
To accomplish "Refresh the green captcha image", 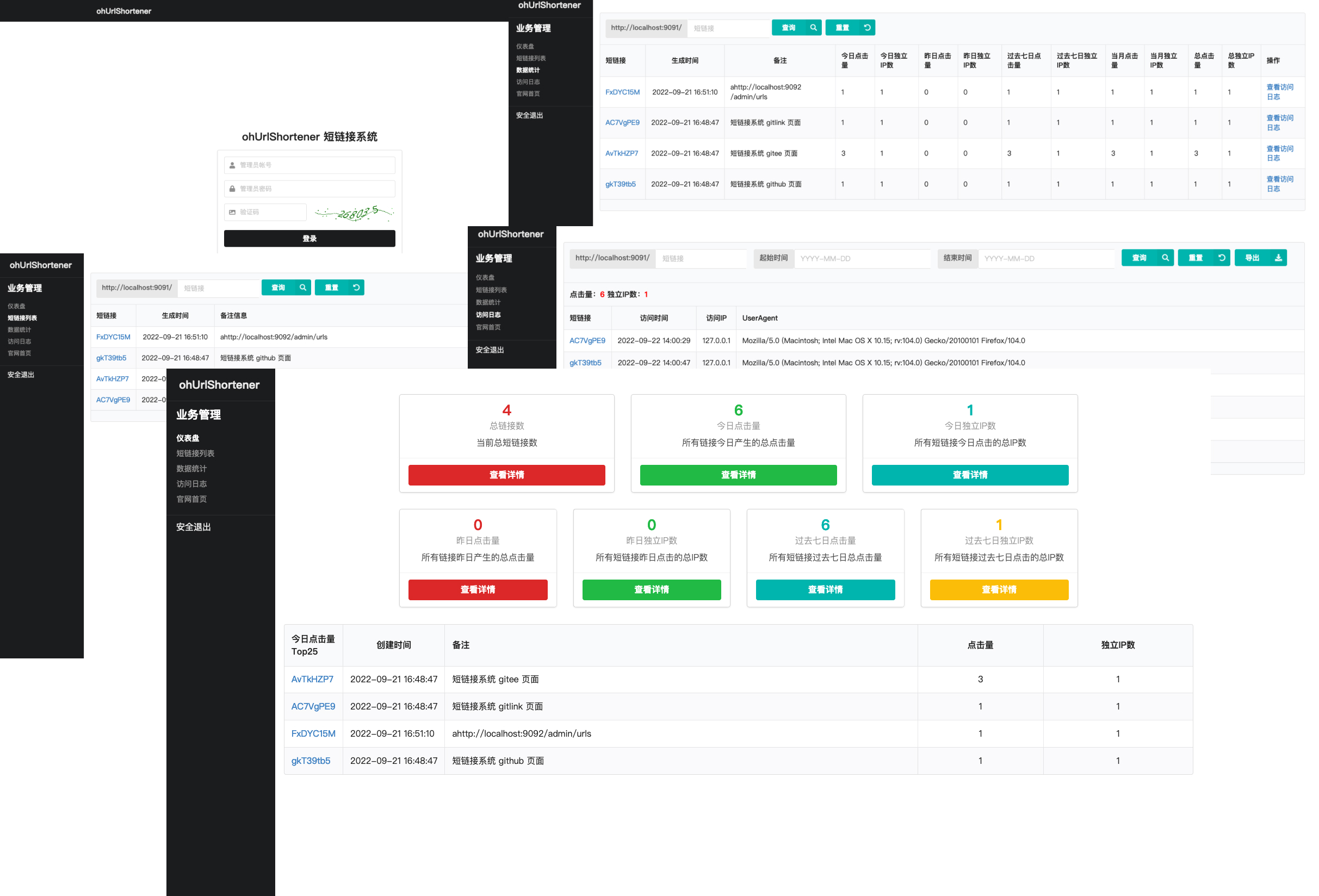I will tap(355, 213).
